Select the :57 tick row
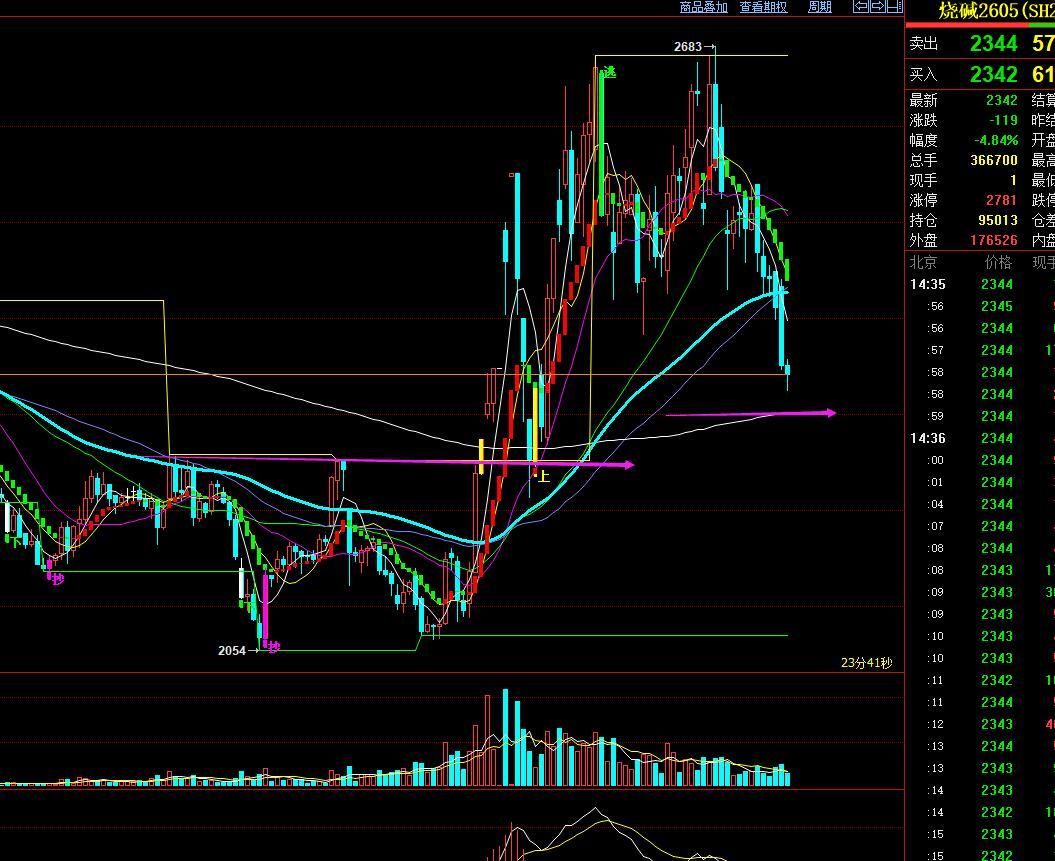This screenshot has width=1055, height=861. coord(982,350)
